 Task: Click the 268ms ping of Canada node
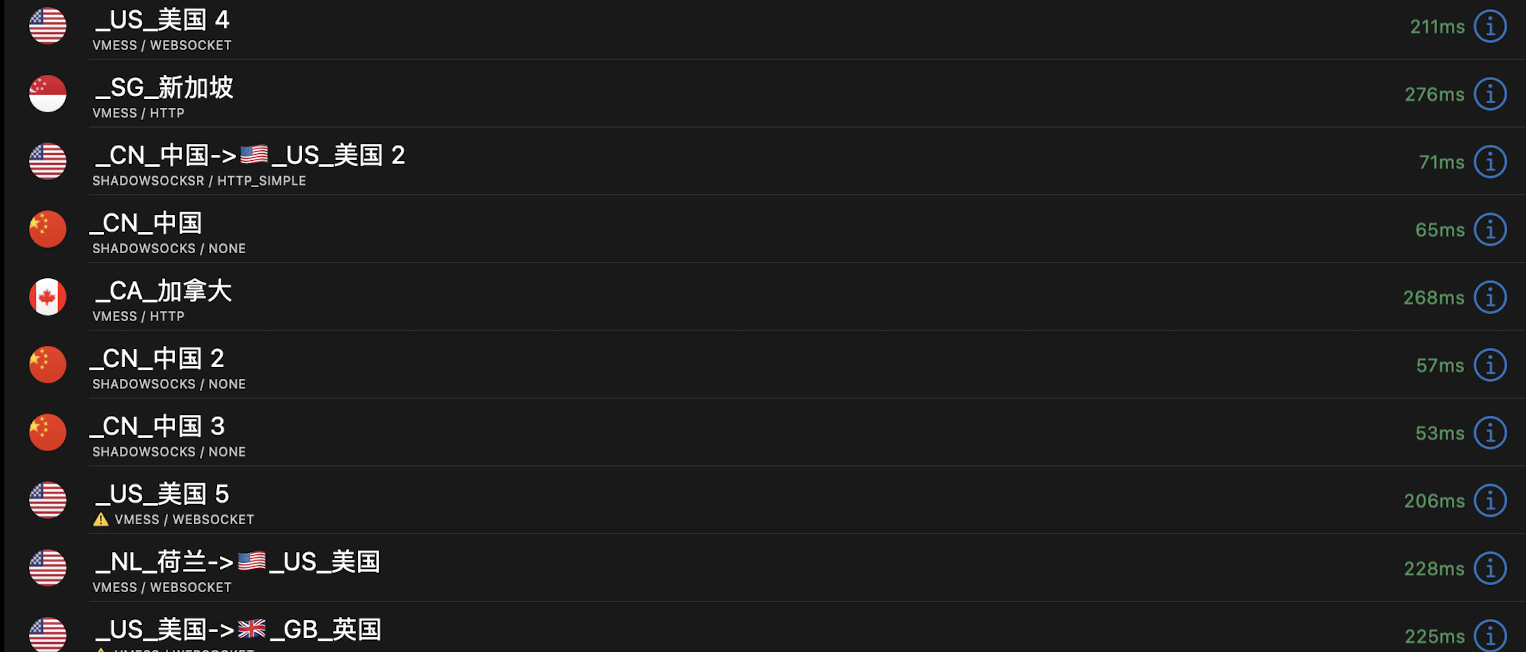[x=1433, y=297]
